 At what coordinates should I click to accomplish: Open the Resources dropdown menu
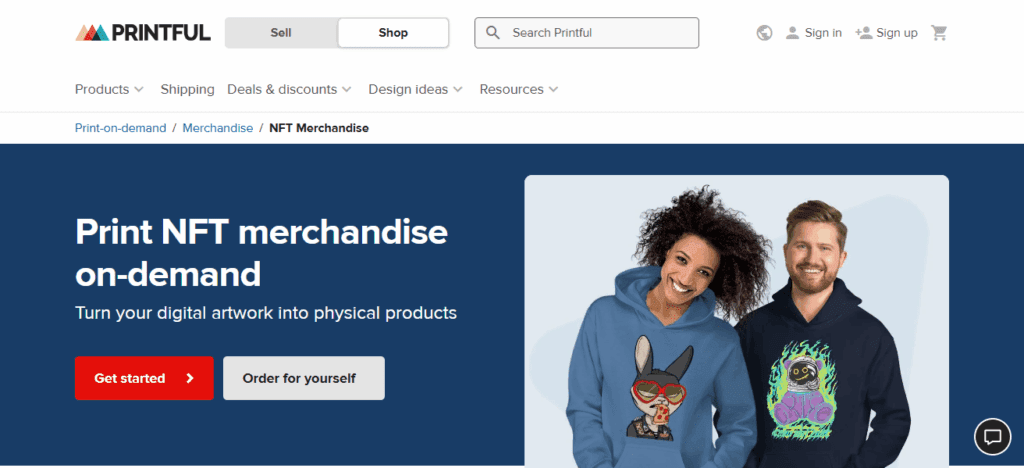click(x=519, y=89)
